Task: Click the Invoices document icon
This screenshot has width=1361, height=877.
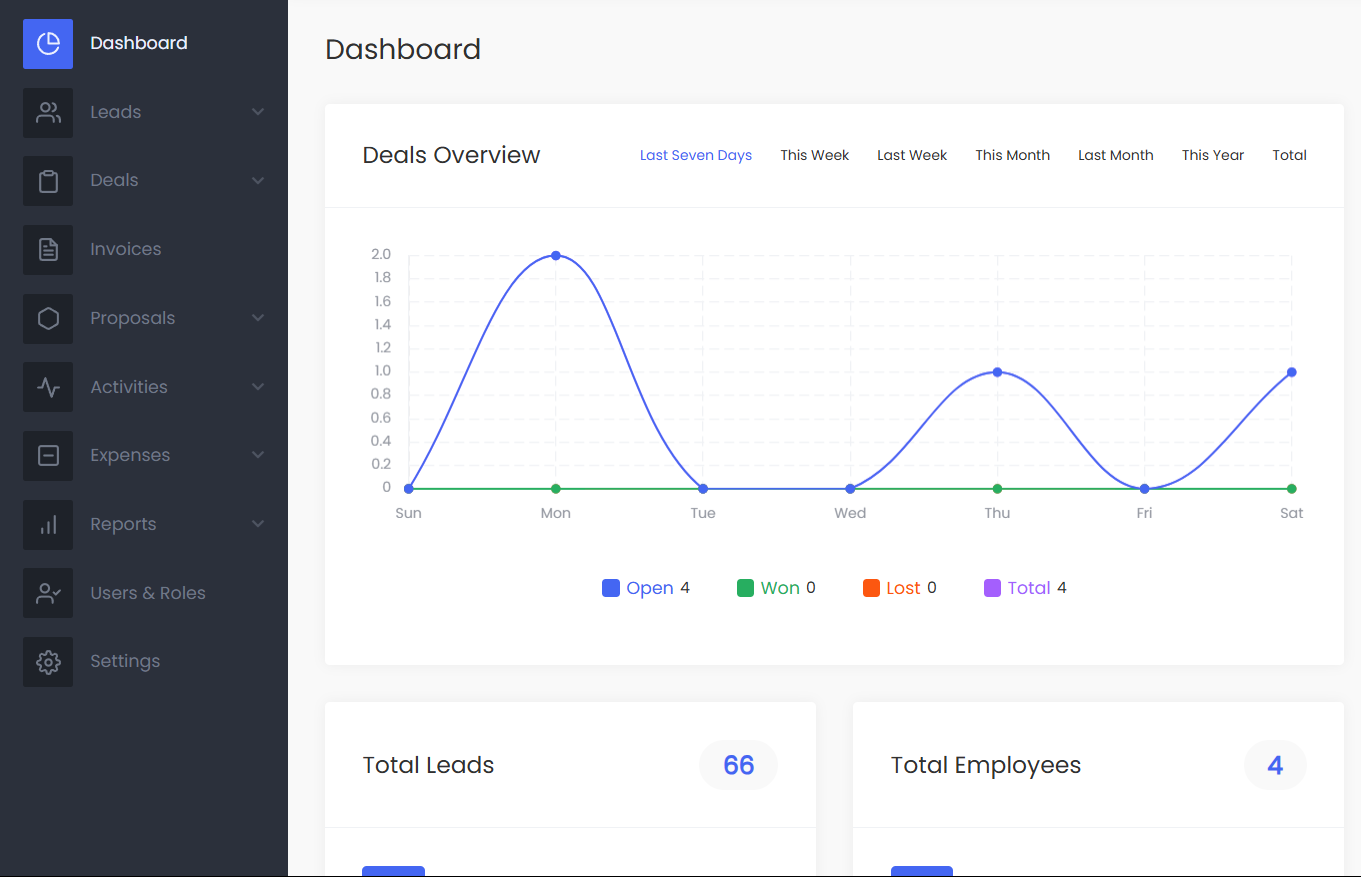Action: (x=48, y=250)
